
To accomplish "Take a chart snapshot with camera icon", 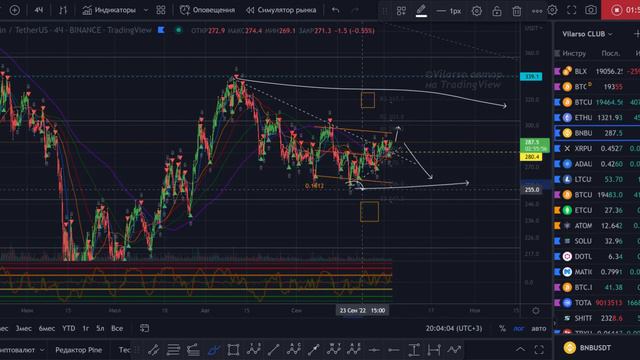I will click(x=591, y=10).
